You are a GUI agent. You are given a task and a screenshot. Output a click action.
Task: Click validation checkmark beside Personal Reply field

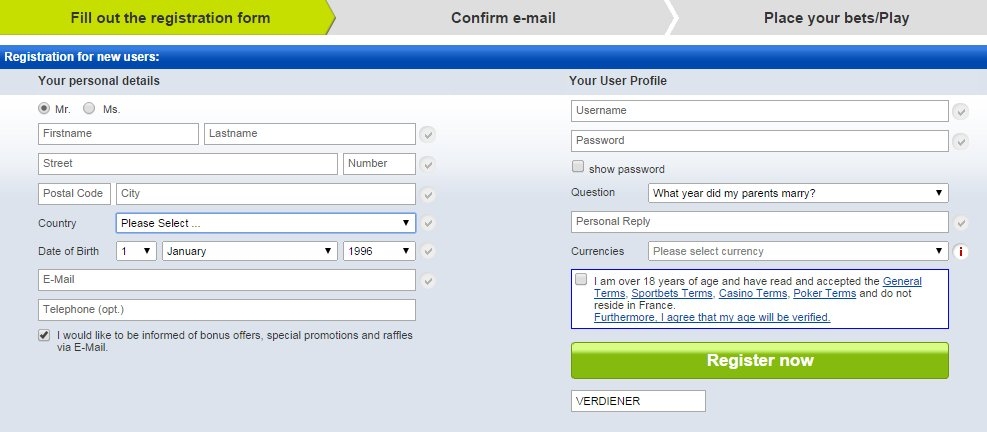961,223
